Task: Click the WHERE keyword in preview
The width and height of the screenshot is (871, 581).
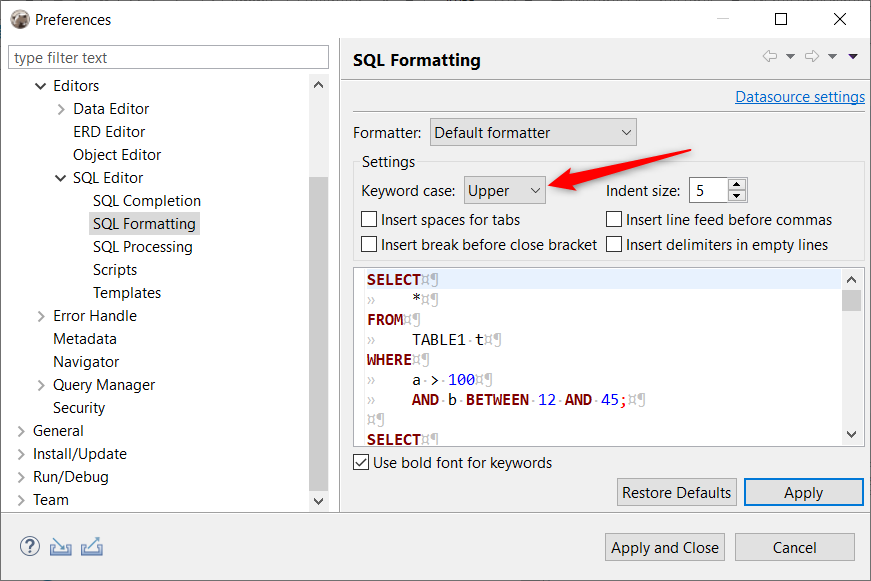Action: click(389, 360)
